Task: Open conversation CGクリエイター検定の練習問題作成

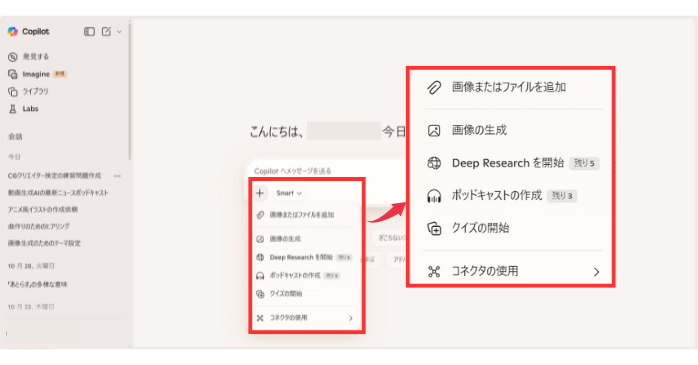Action: [54, 176]
